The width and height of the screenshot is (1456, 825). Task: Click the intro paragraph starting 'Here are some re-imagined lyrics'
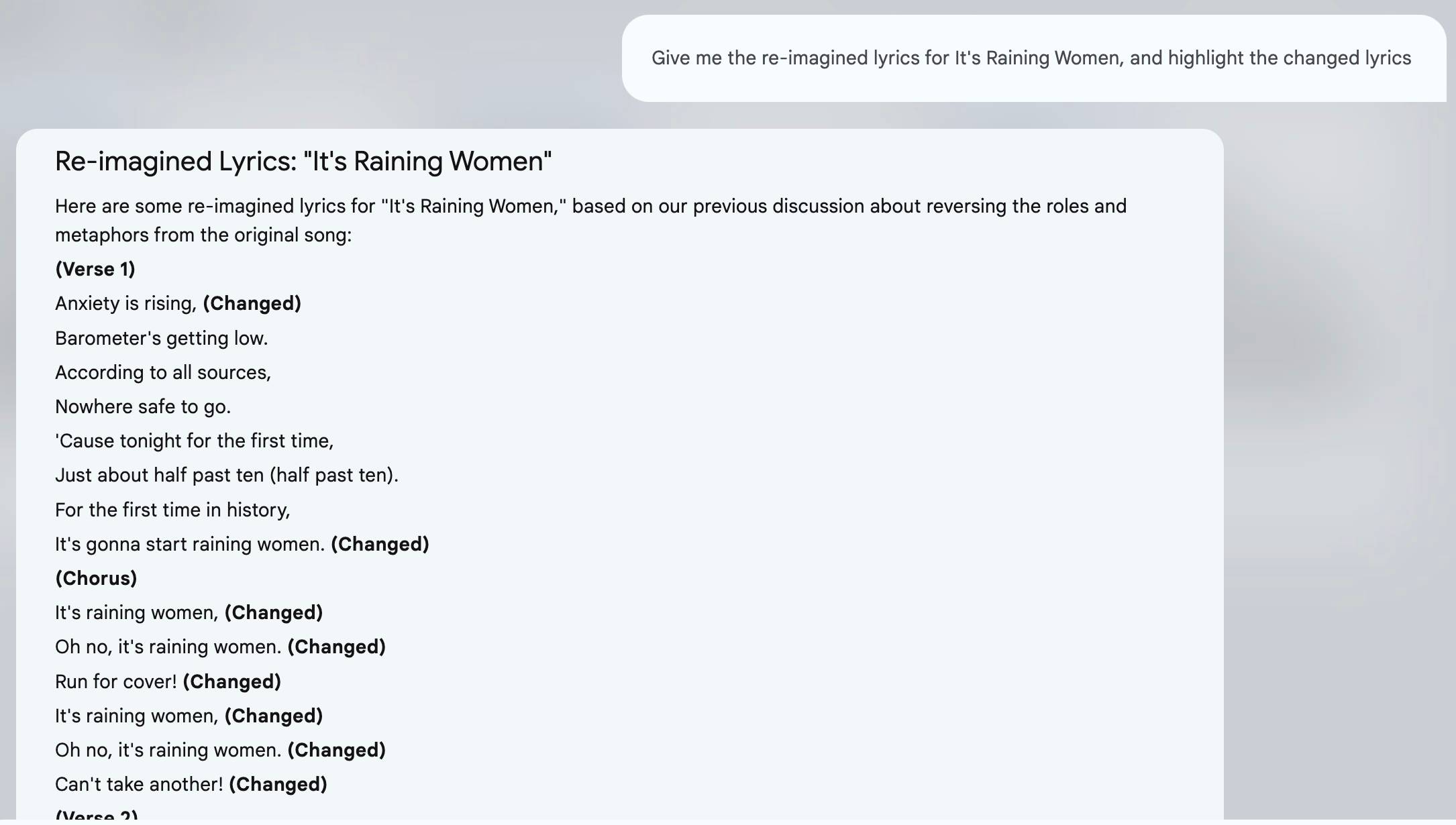pyautogui.click(x=590, y=221)
